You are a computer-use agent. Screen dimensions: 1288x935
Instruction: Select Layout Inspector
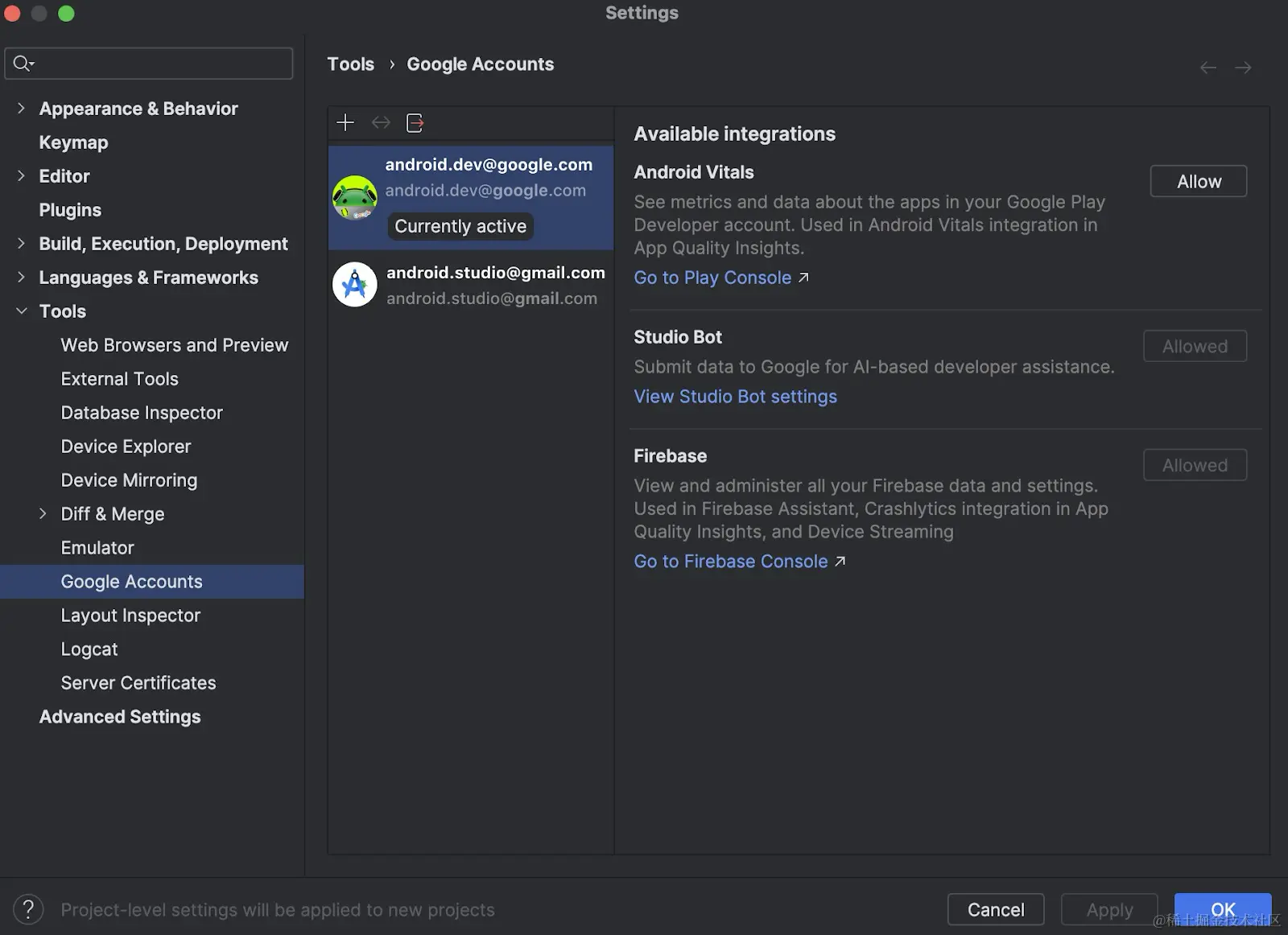tap(130, 616)
